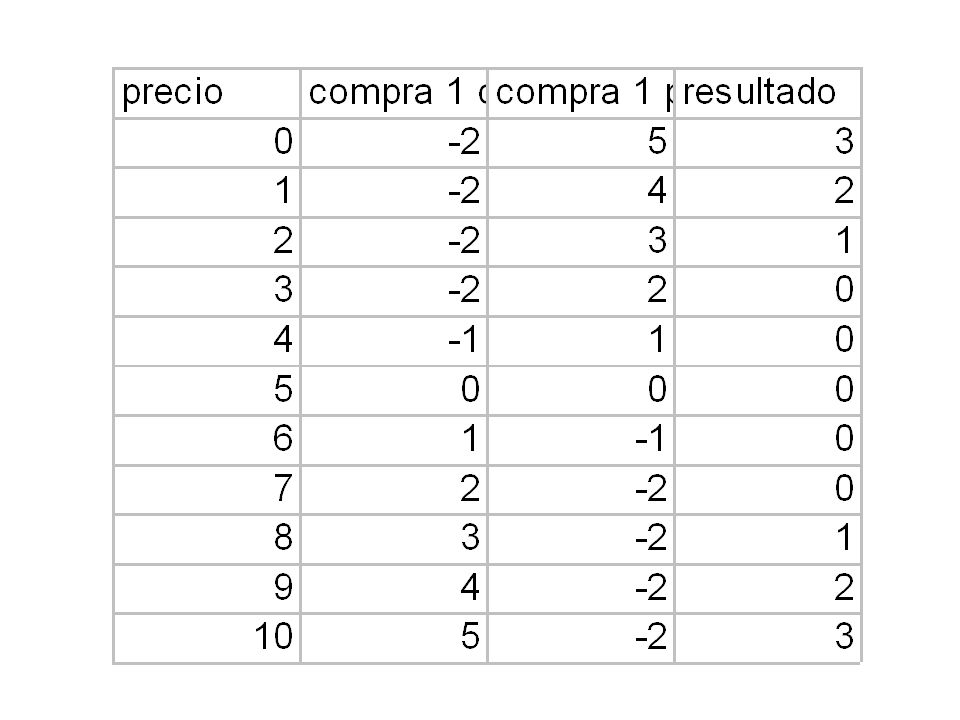Select the truncated 'compra 1 p' header cell
The width and height of the screenshot is (960, 720).
581,93
